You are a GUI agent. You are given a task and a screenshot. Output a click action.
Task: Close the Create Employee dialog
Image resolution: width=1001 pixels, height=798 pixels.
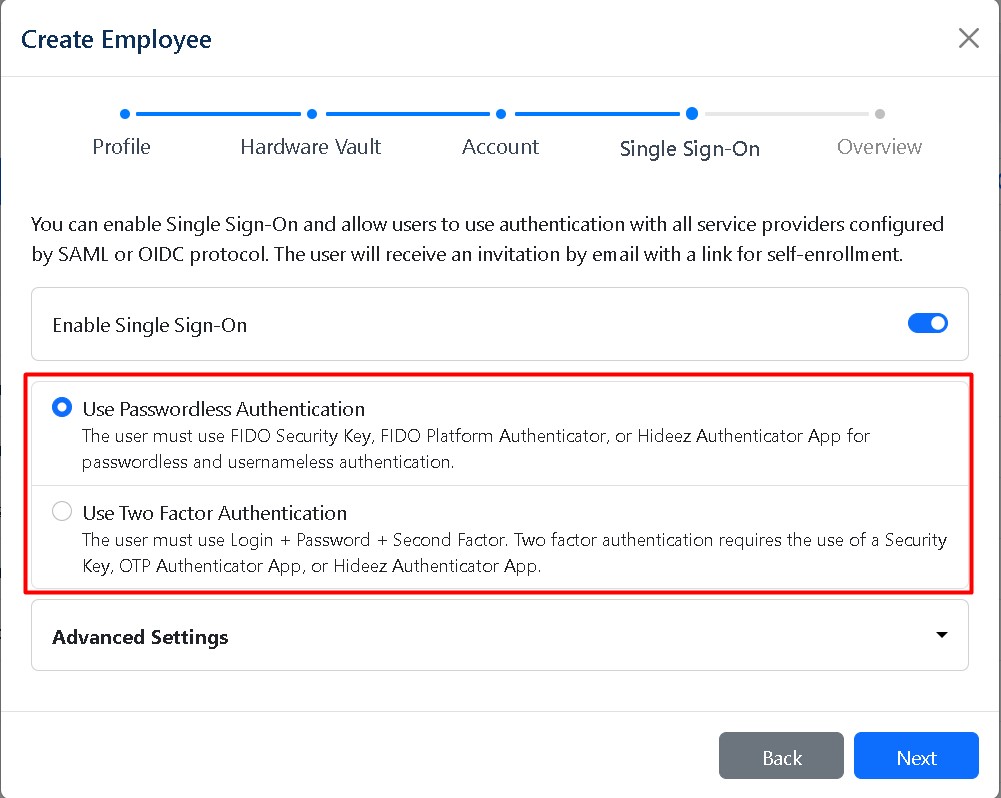[x=968, y=38]
